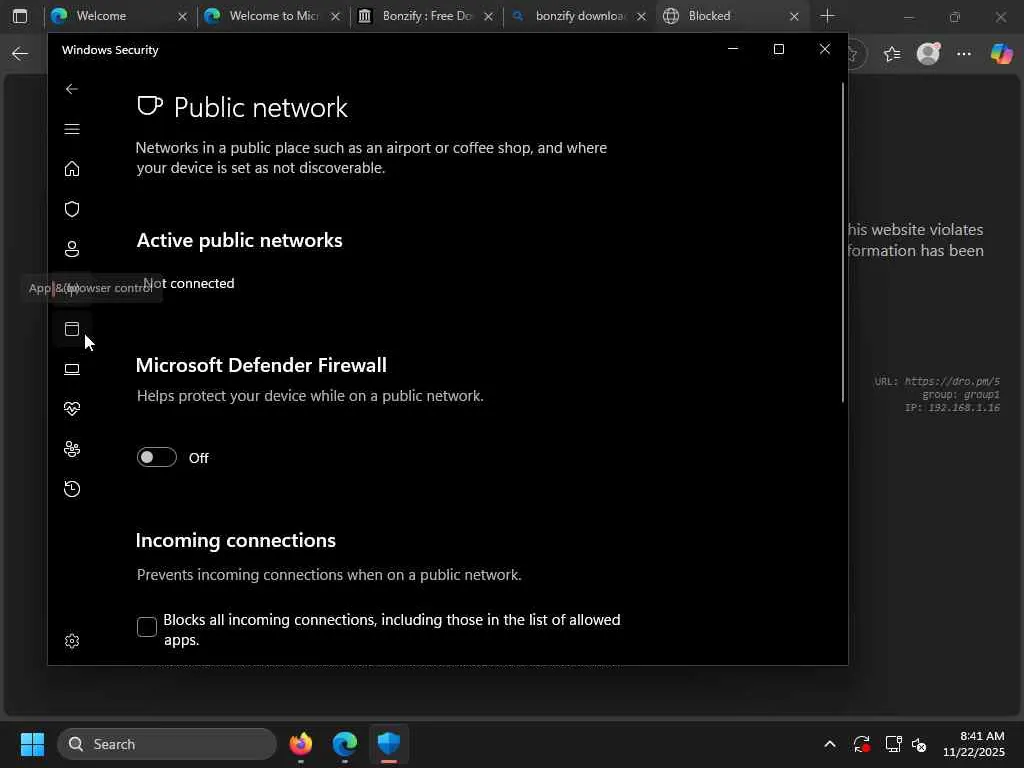Click the Windows Security vertical scrollbar

coord(842,242)
